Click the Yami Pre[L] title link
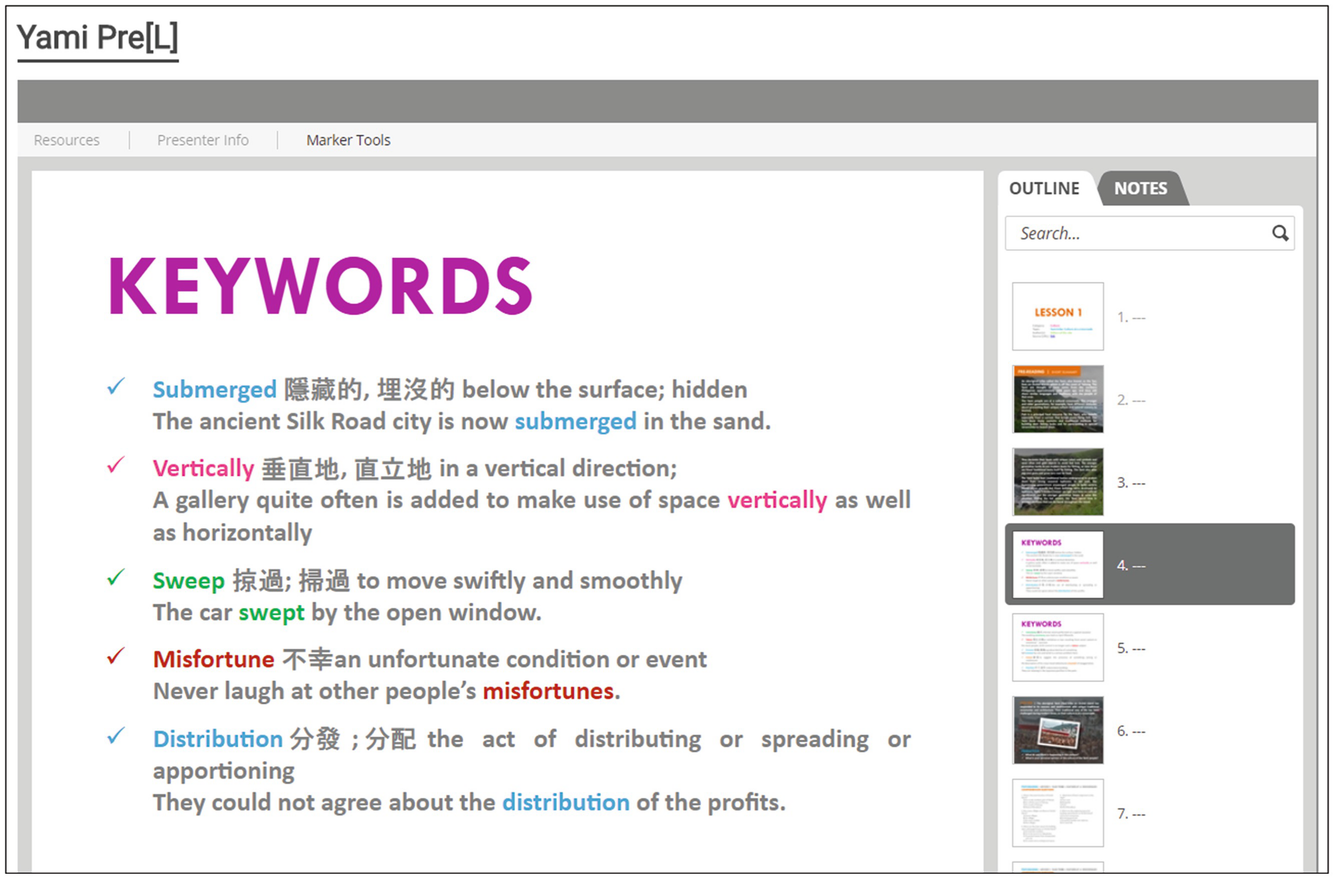This screenshot has width=1335, height=877. (x=98, y=39)
